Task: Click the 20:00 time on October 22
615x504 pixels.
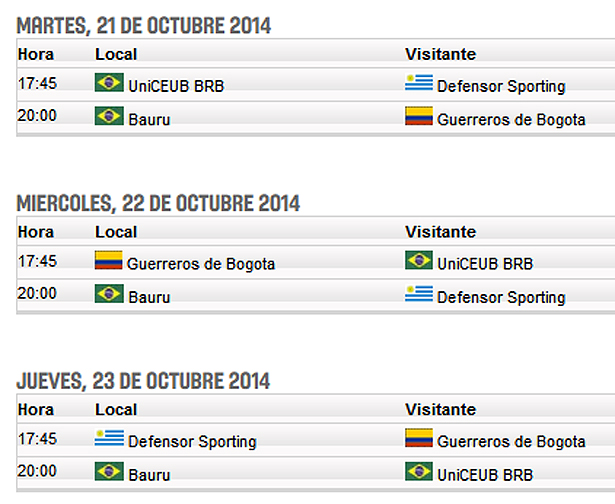Action: (x=38, y=295)
